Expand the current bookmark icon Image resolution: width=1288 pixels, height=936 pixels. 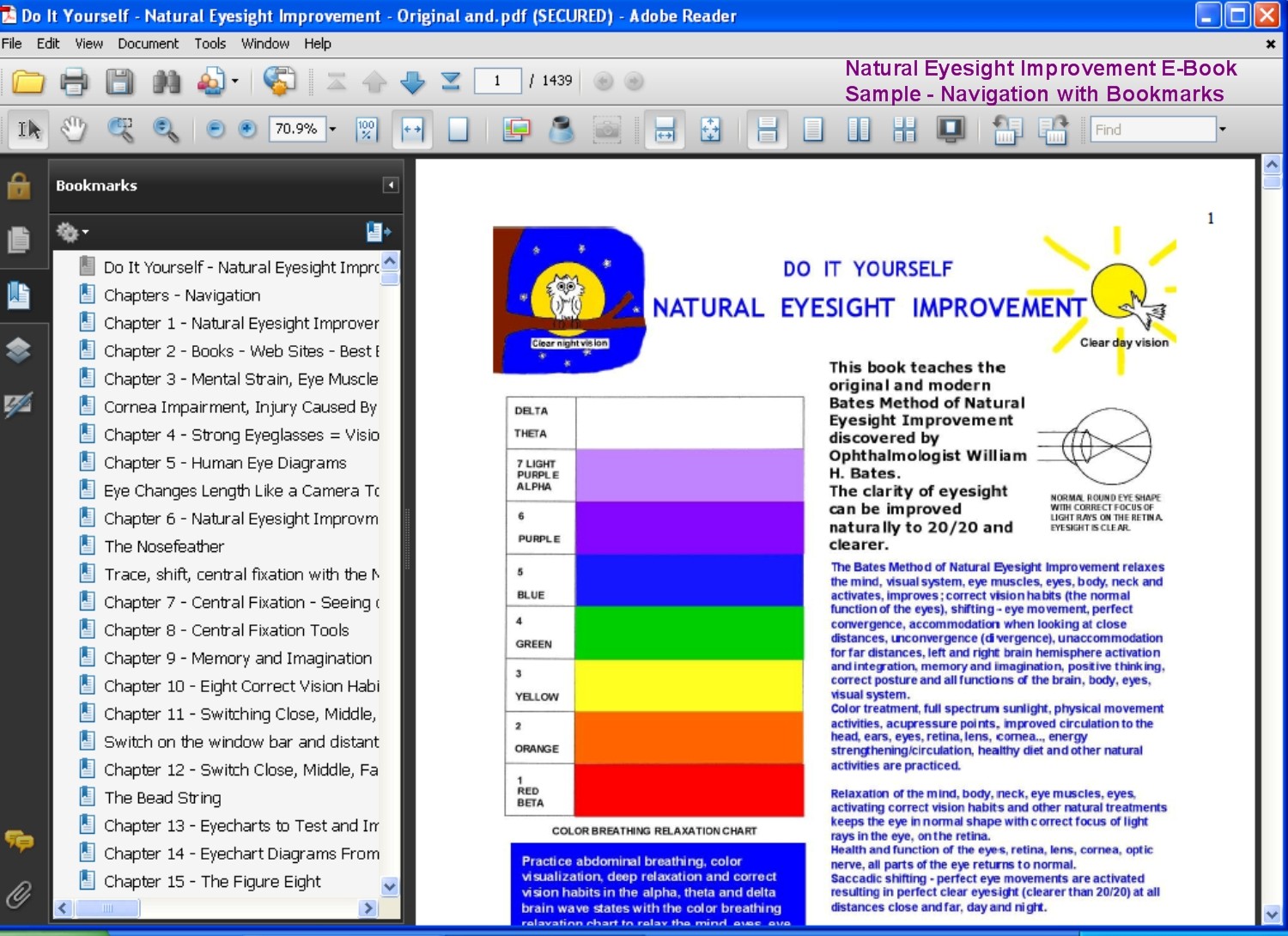[378, 231]
